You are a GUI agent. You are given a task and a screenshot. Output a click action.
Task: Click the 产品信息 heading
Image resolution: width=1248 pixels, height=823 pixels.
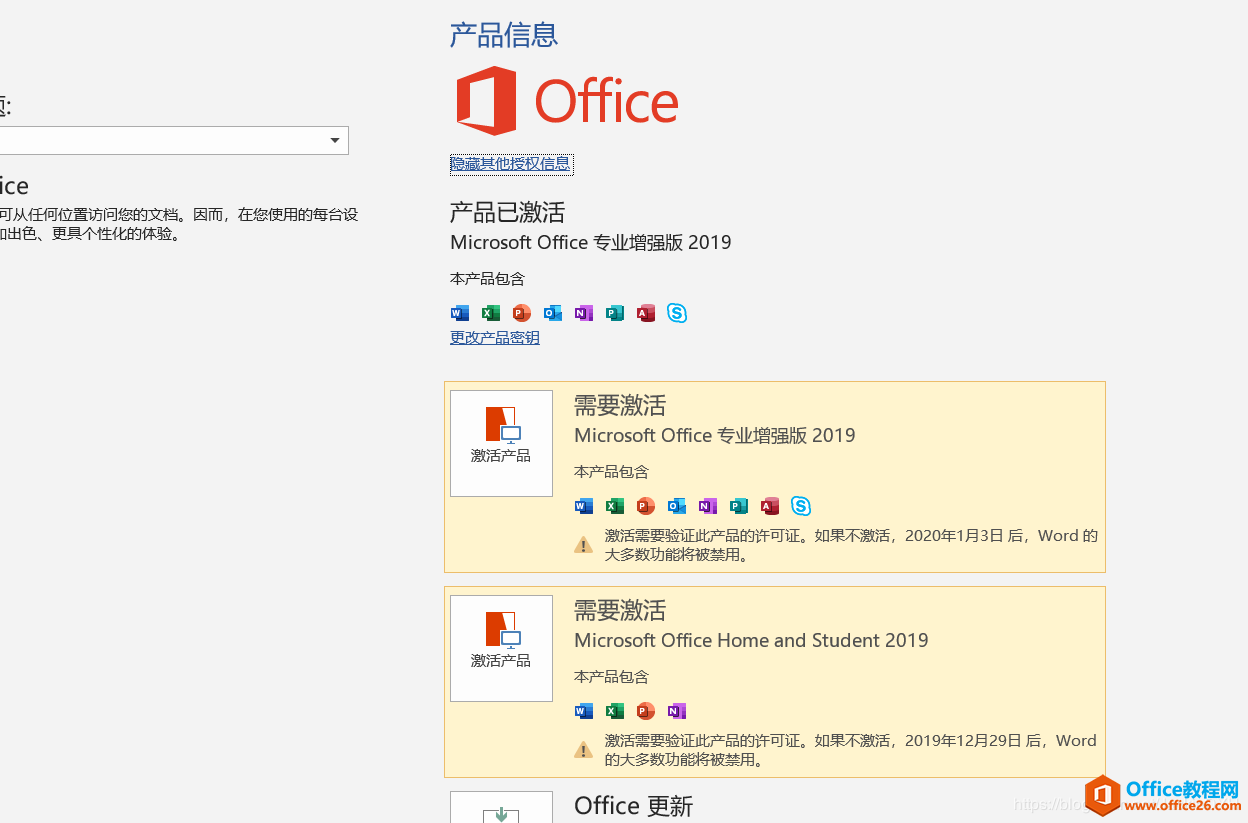click(504, 35)
